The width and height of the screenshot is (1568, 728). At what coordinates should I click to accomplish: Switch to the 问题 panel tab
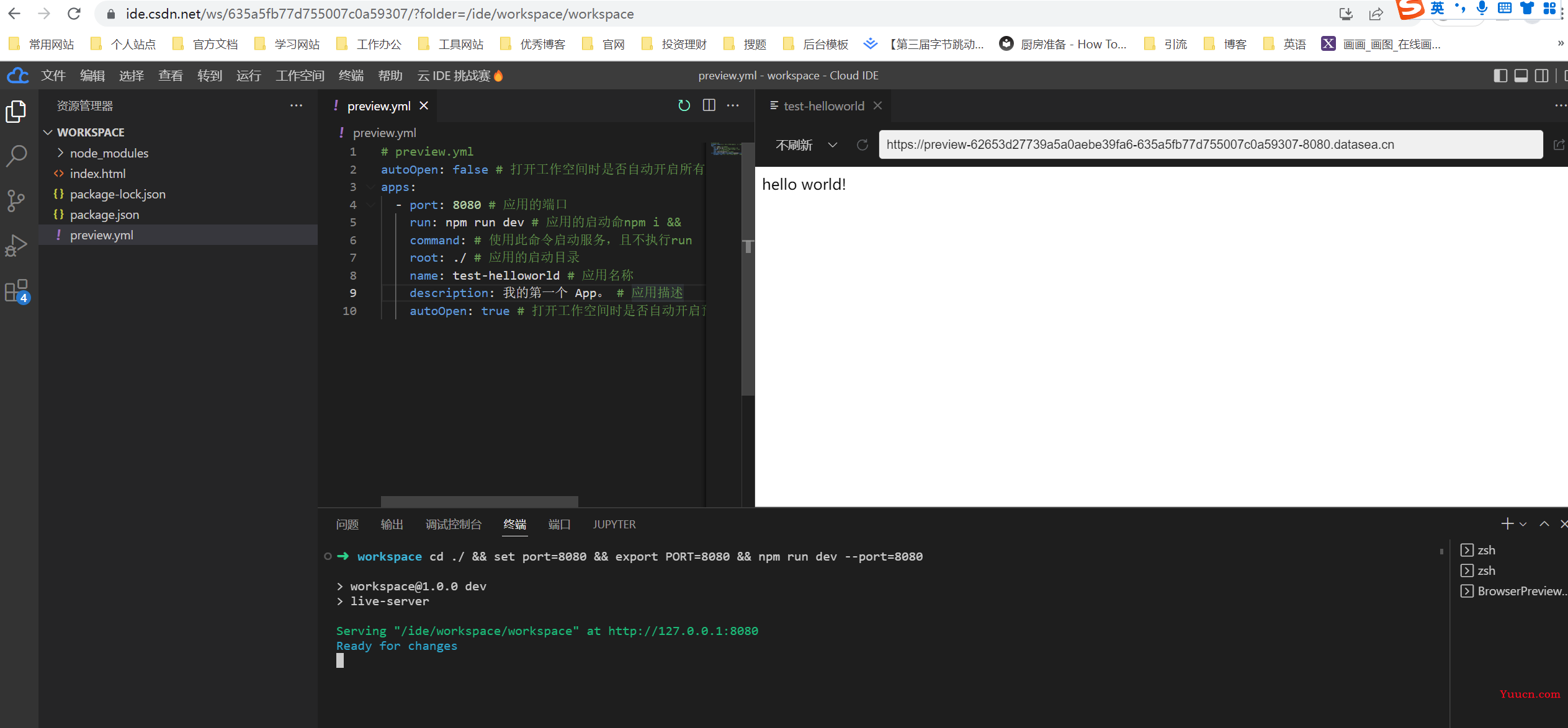(347, 524)
